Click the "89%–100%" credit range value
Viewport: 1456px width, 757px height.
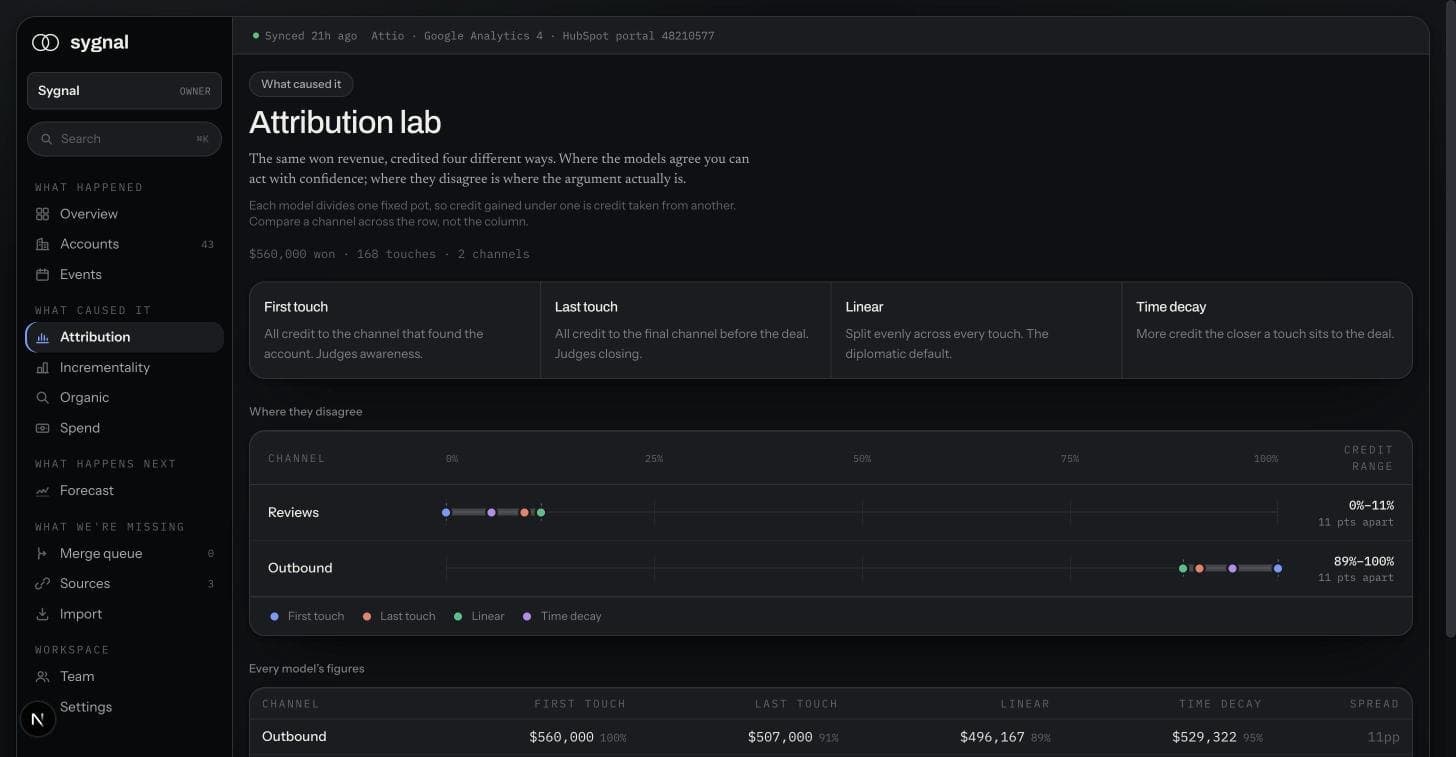(1363, 562)
